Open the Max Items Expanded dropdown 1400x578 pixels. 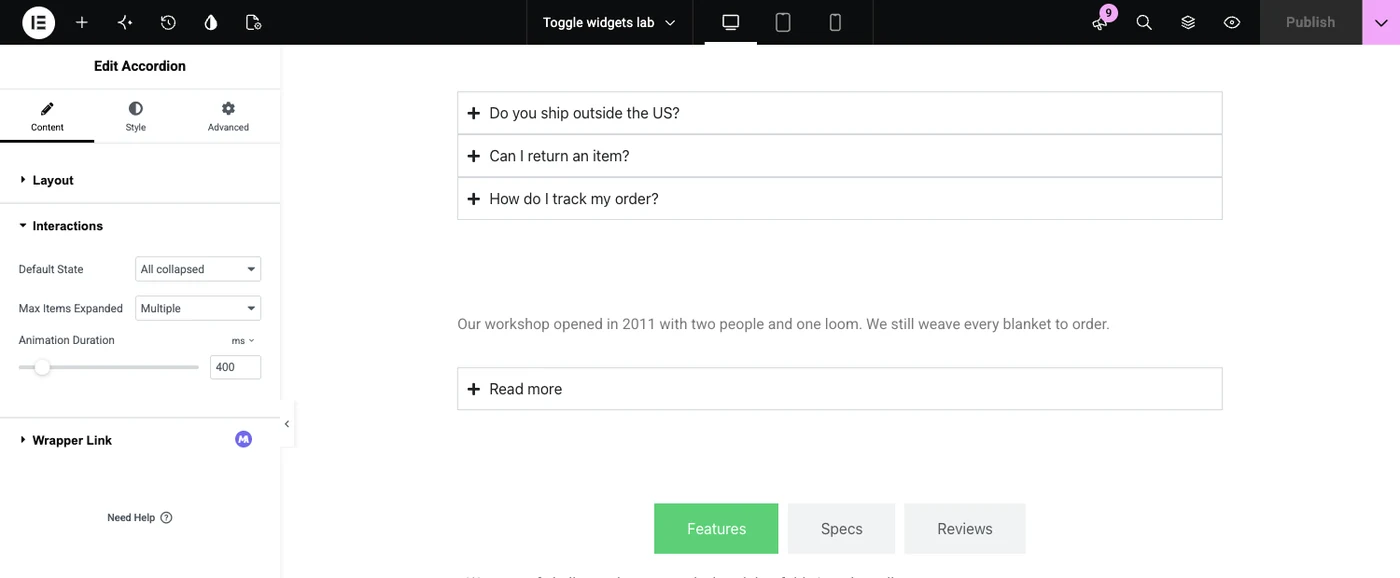click(x=198, y=308)
